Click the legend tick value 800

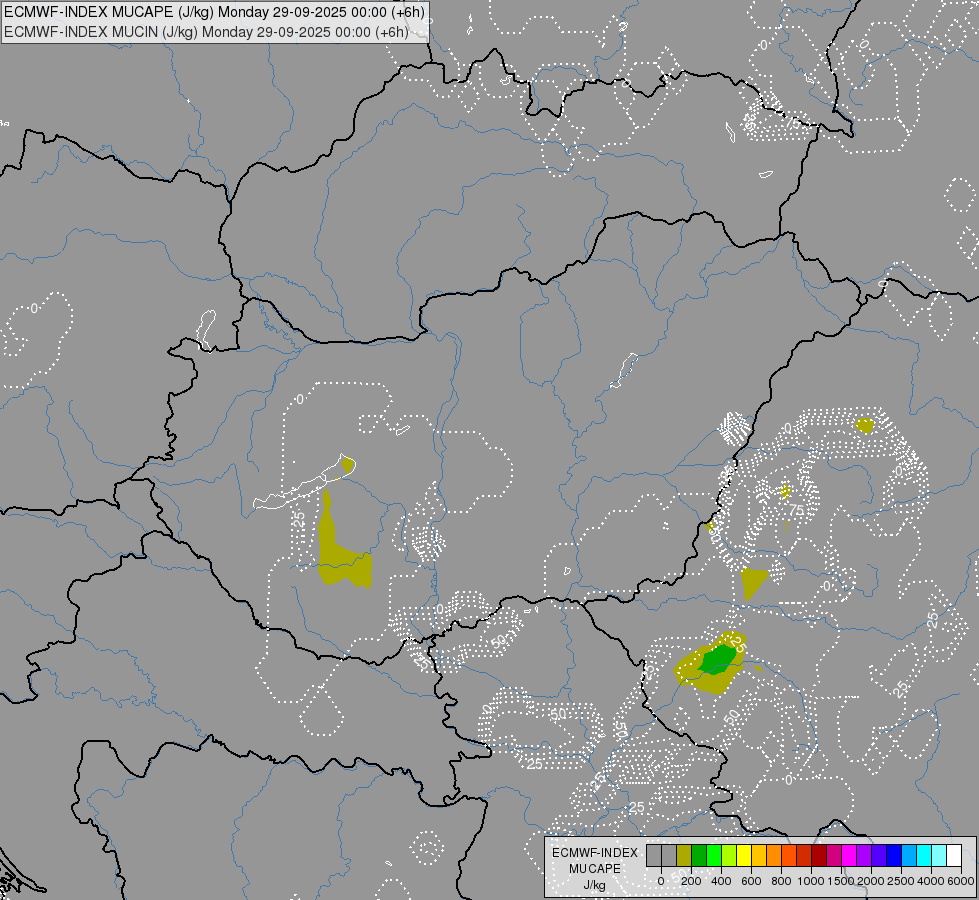[x=782, y=881]
